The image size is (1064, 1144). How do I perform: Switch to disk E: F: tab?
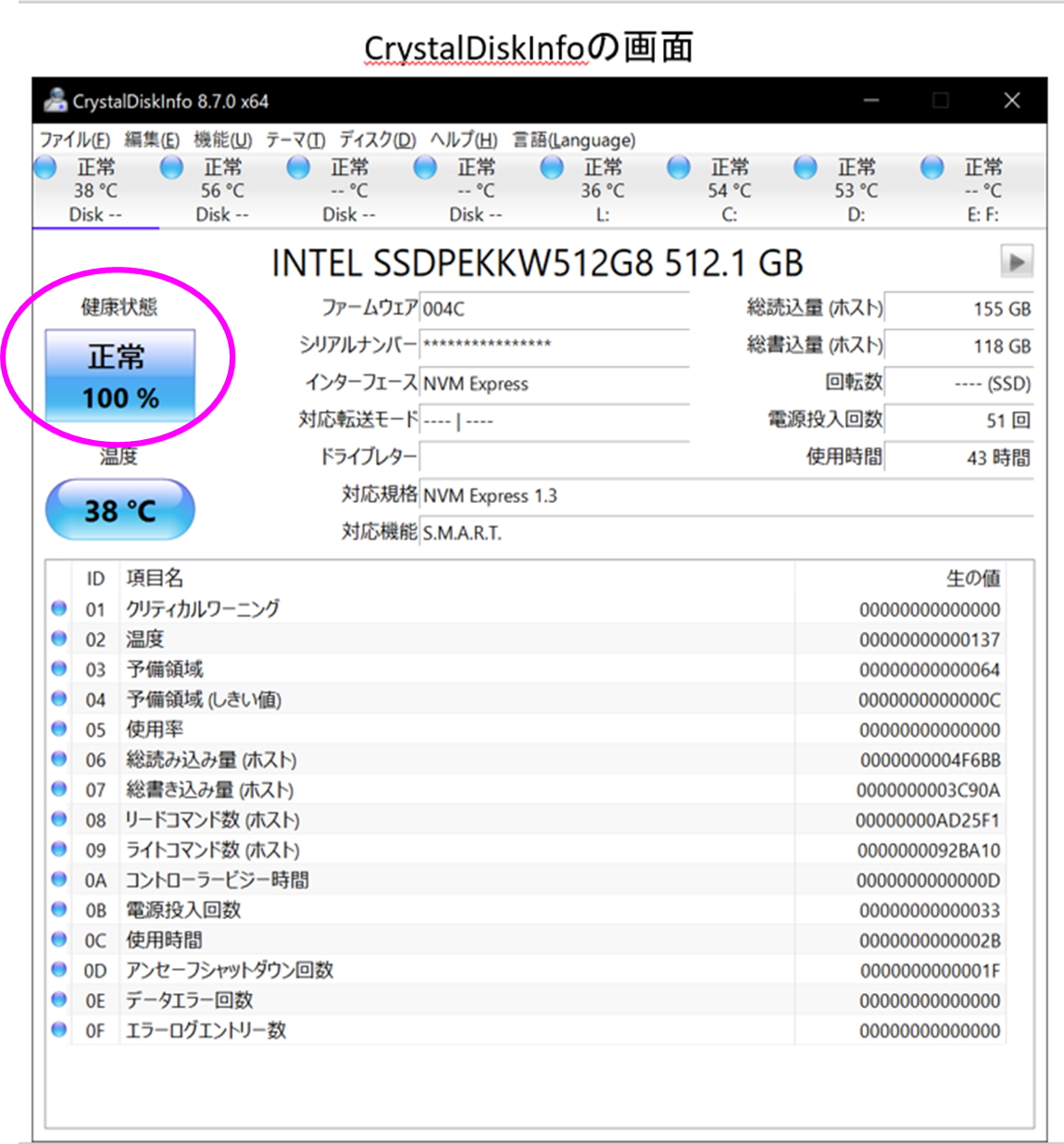tap(983, 191)
